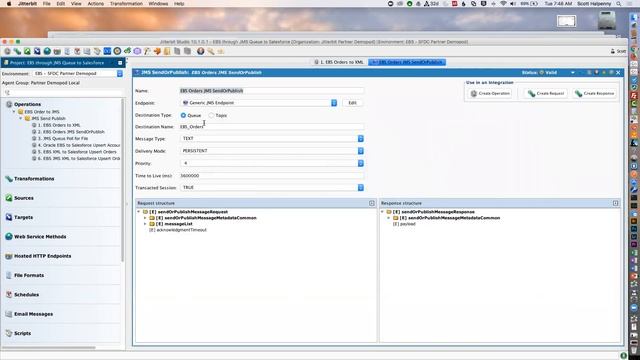Click the Create Request button
Viewport: 640px width, 360px height.
coord(546,93)
